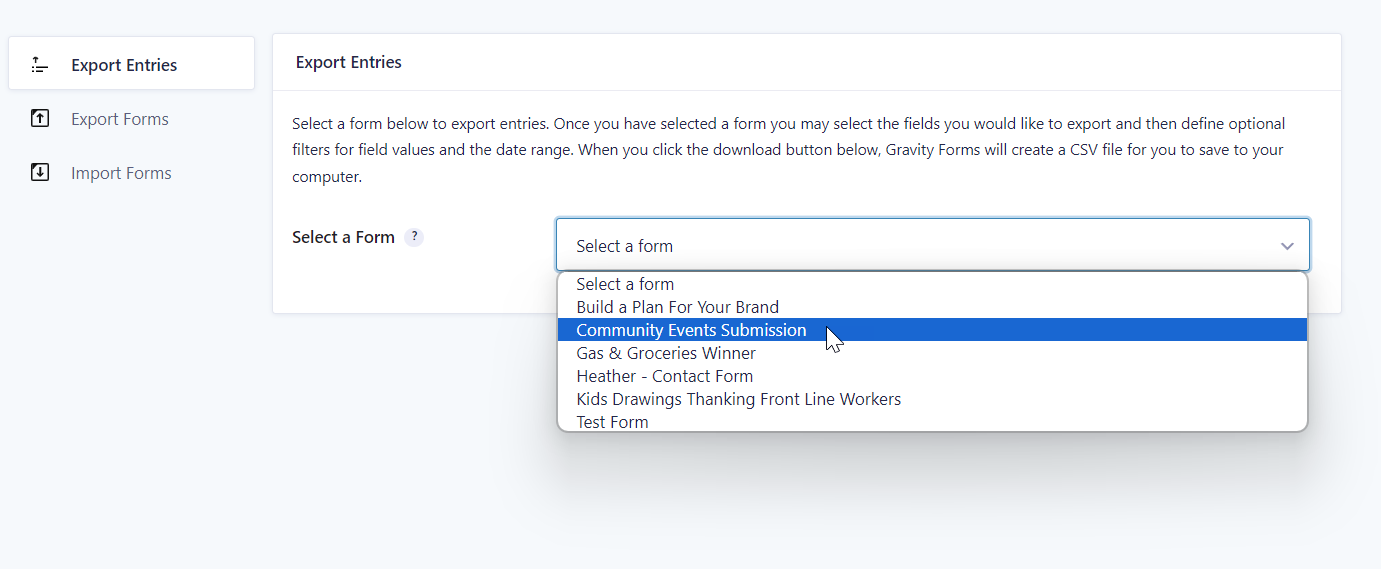Open the Export Entries sidebar tab label
1381x569 pixels.
click(124, 65)
